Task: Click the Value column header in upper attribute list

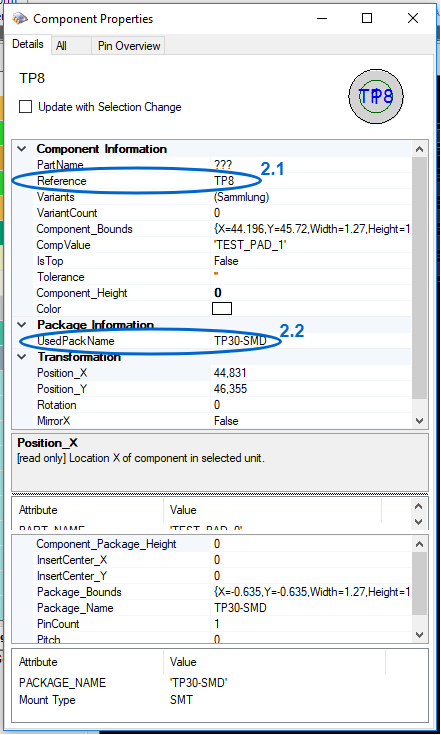Action: pos(273,510)
